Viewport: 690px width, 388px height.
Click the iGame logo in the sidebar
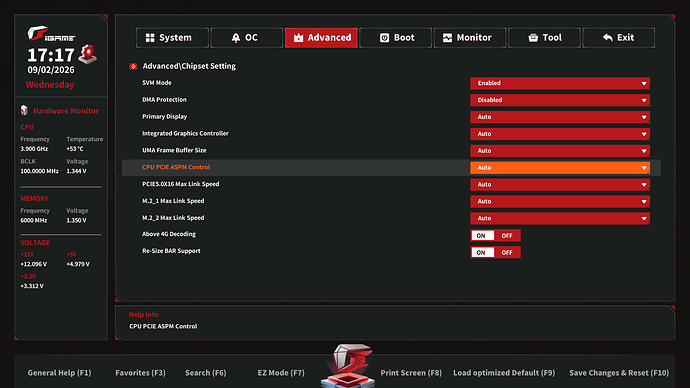click(x=51, y=34)
